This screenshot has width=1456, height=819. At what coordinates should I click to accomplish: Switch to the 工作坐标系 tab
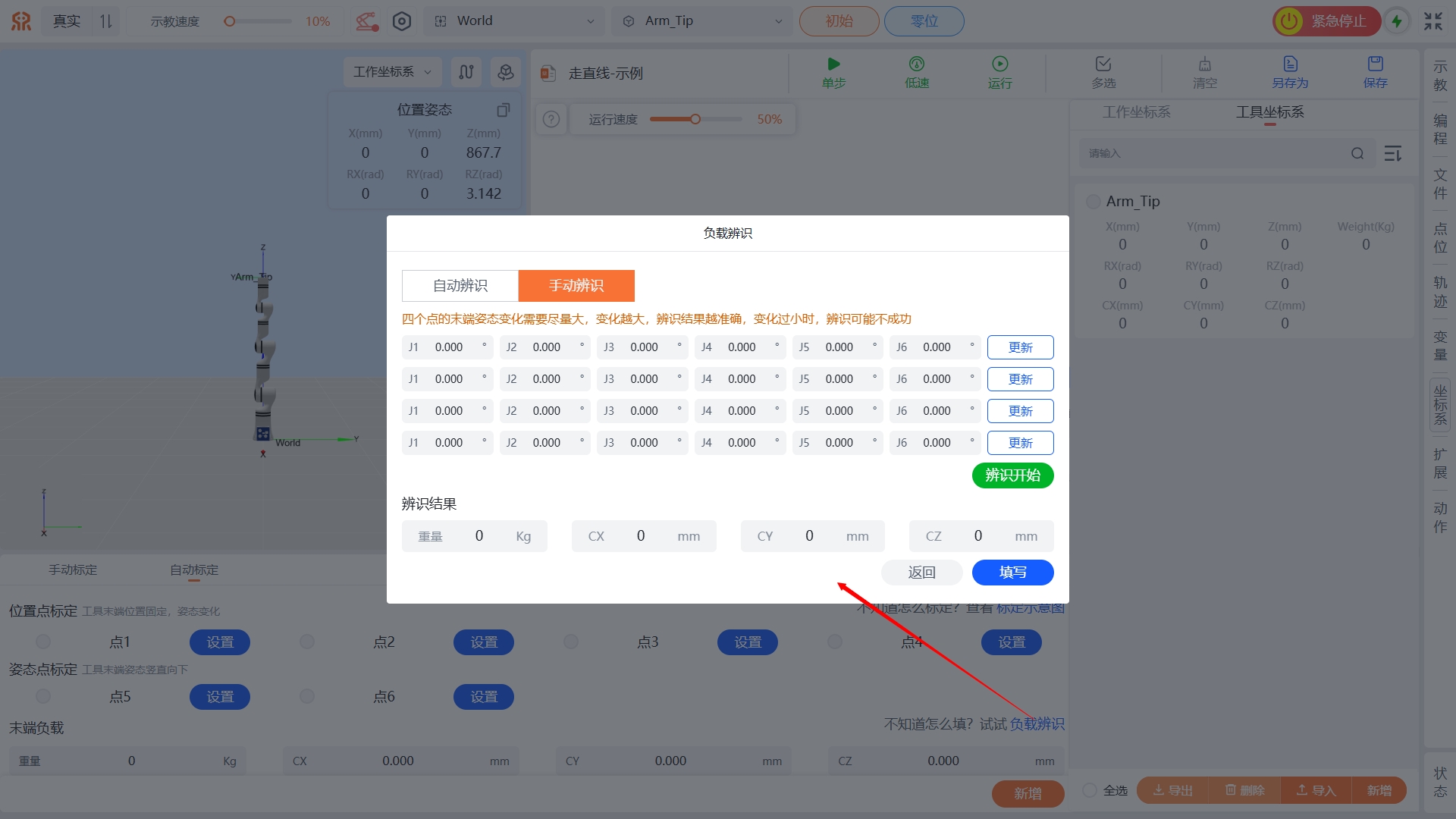coord(1136,112)
